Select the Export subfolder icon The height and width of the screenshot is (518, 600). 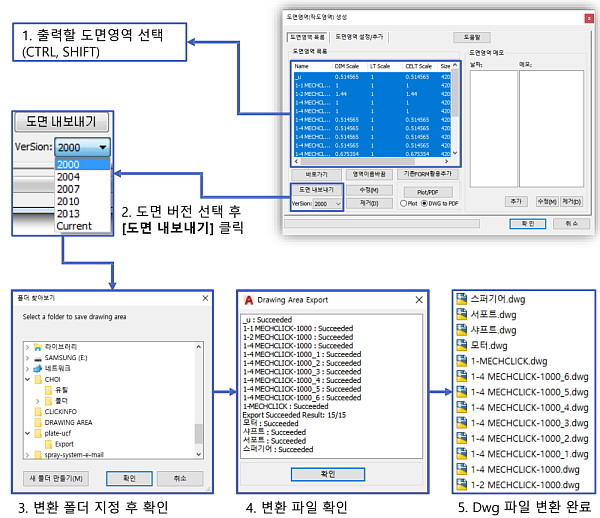48,444
